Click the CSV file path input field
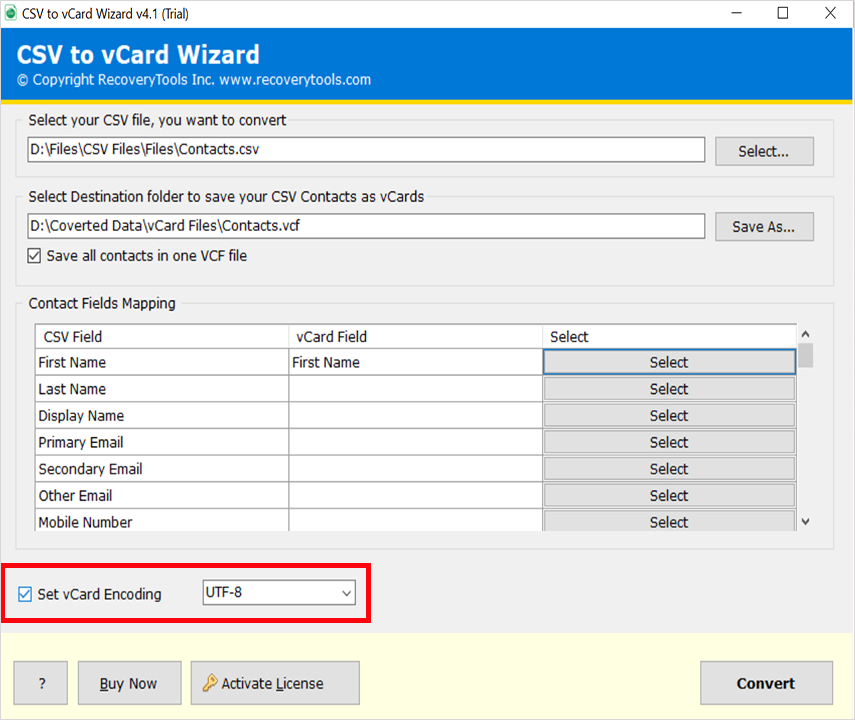 366,149
